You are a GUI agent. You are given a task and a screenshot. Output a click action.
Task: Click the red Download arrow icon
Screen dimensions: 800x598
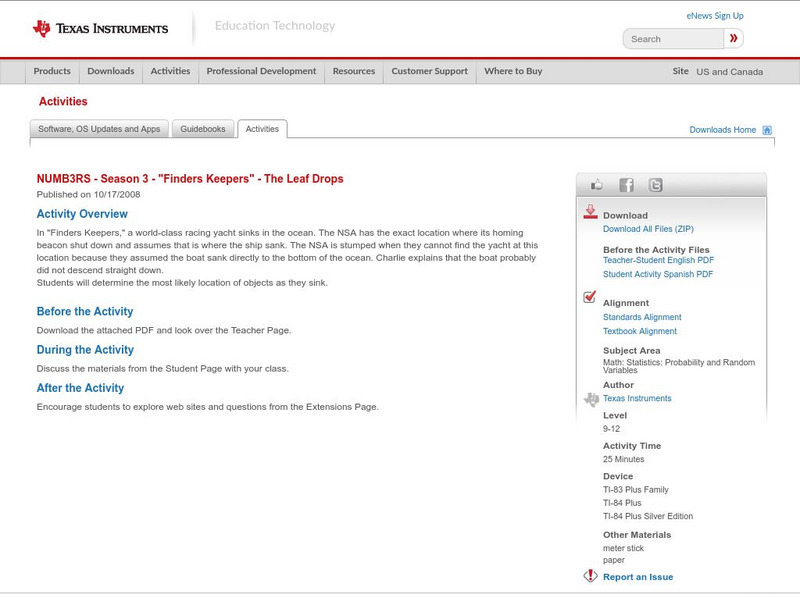[x=590, y=212]
